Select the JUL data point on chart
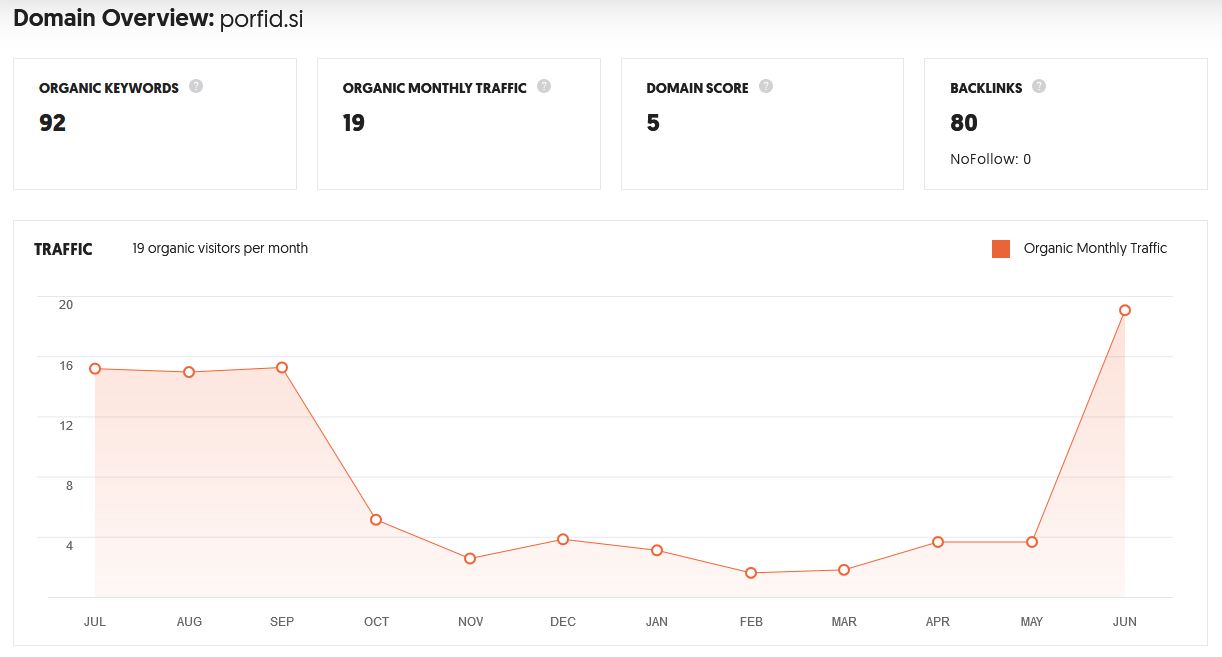1222x657 pixels. coord(95,369)
